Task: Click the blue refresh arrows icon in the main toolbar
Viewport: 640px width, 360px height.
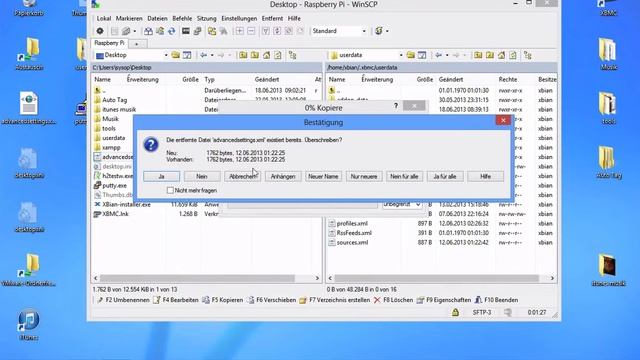Action: [171, 31]
